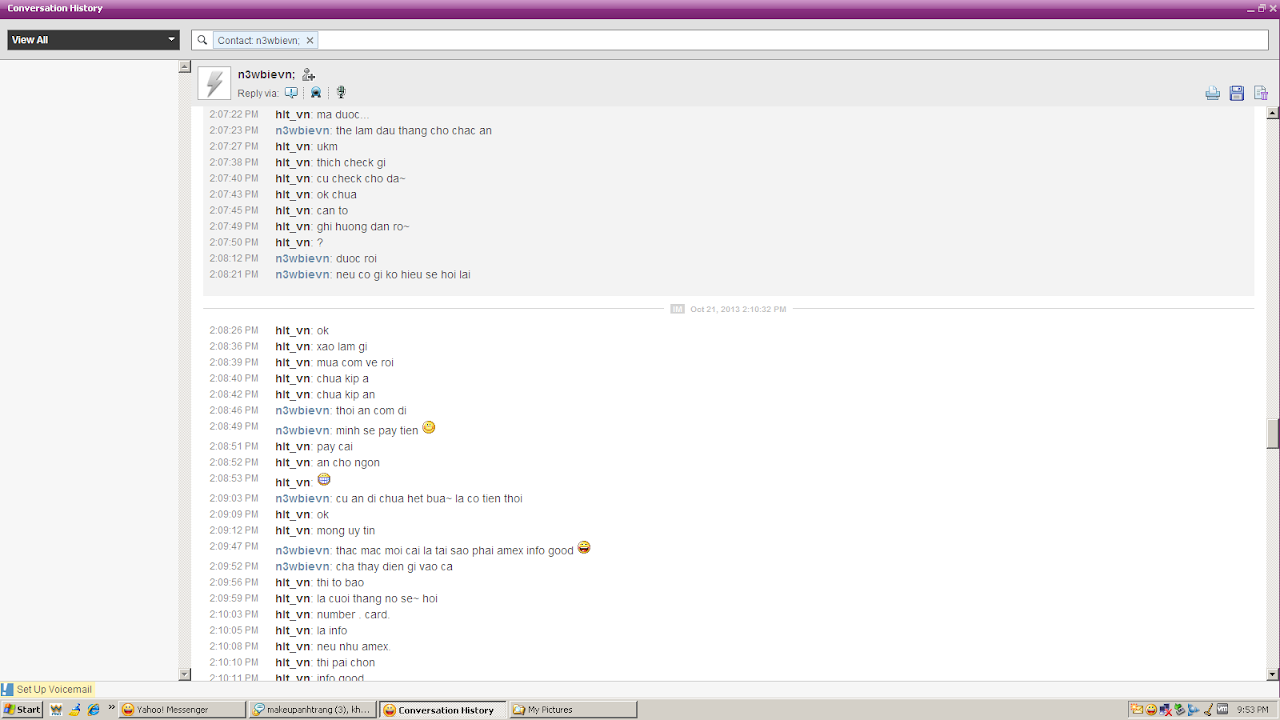Click the broom cleaner tray icon
1280x720 pixels.
click(1207, 709)
